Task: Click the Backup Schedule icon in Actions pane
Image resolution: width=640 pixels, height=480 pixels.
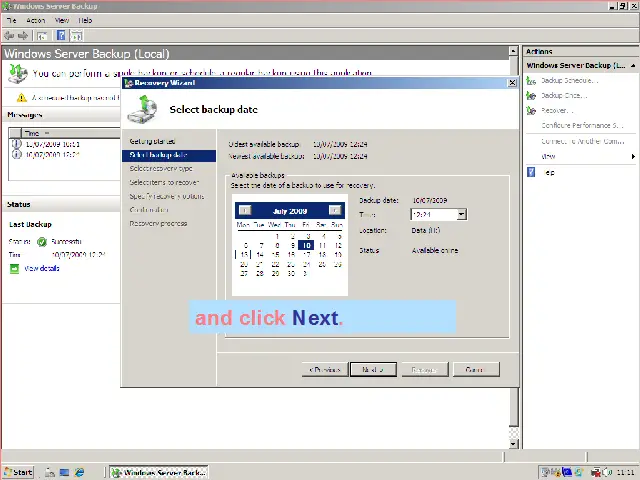Action: [x=531, y=81]
